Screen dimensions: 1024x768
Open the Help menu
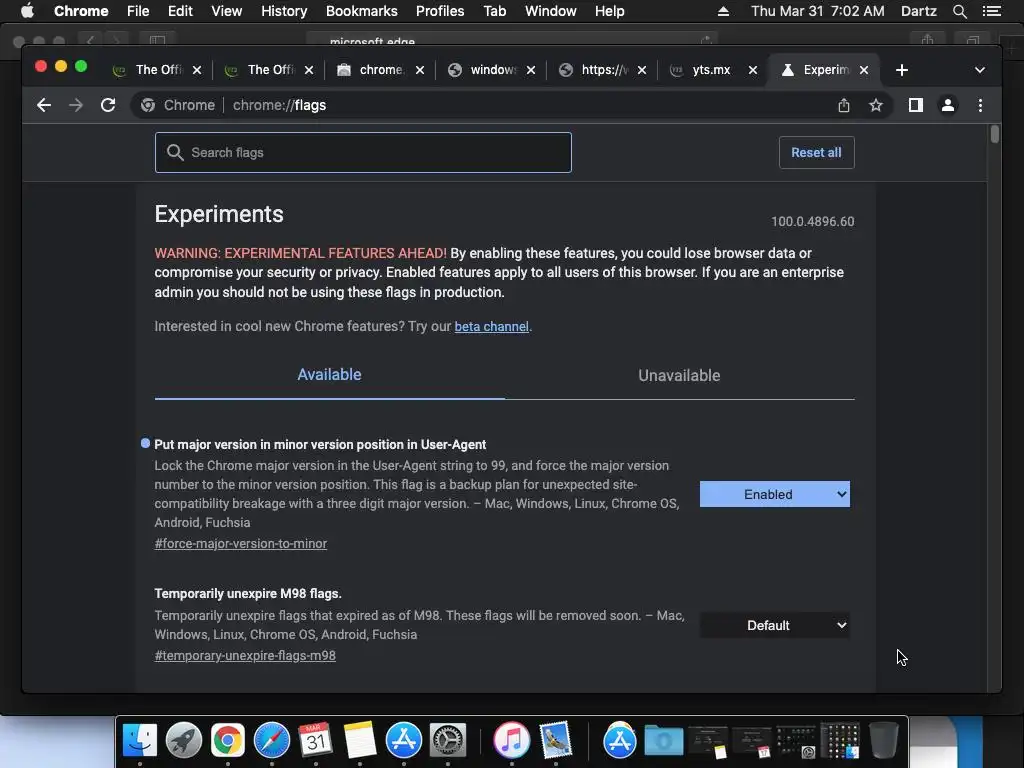(x=609, y=11)
